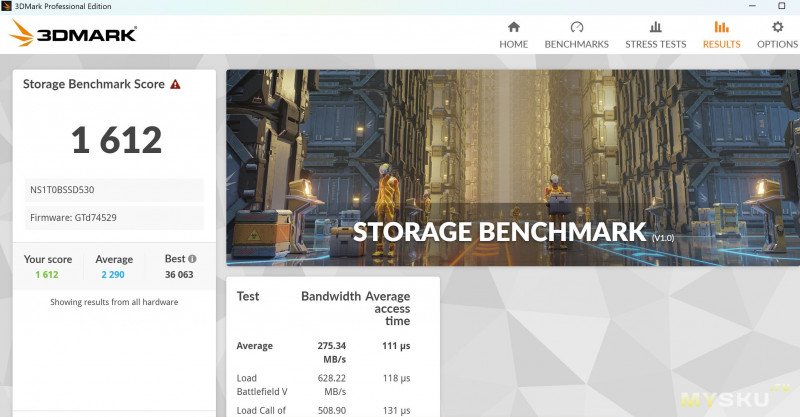The image size is (800, 417).
Task: Open Options via the gear icon
Action: 777,27
